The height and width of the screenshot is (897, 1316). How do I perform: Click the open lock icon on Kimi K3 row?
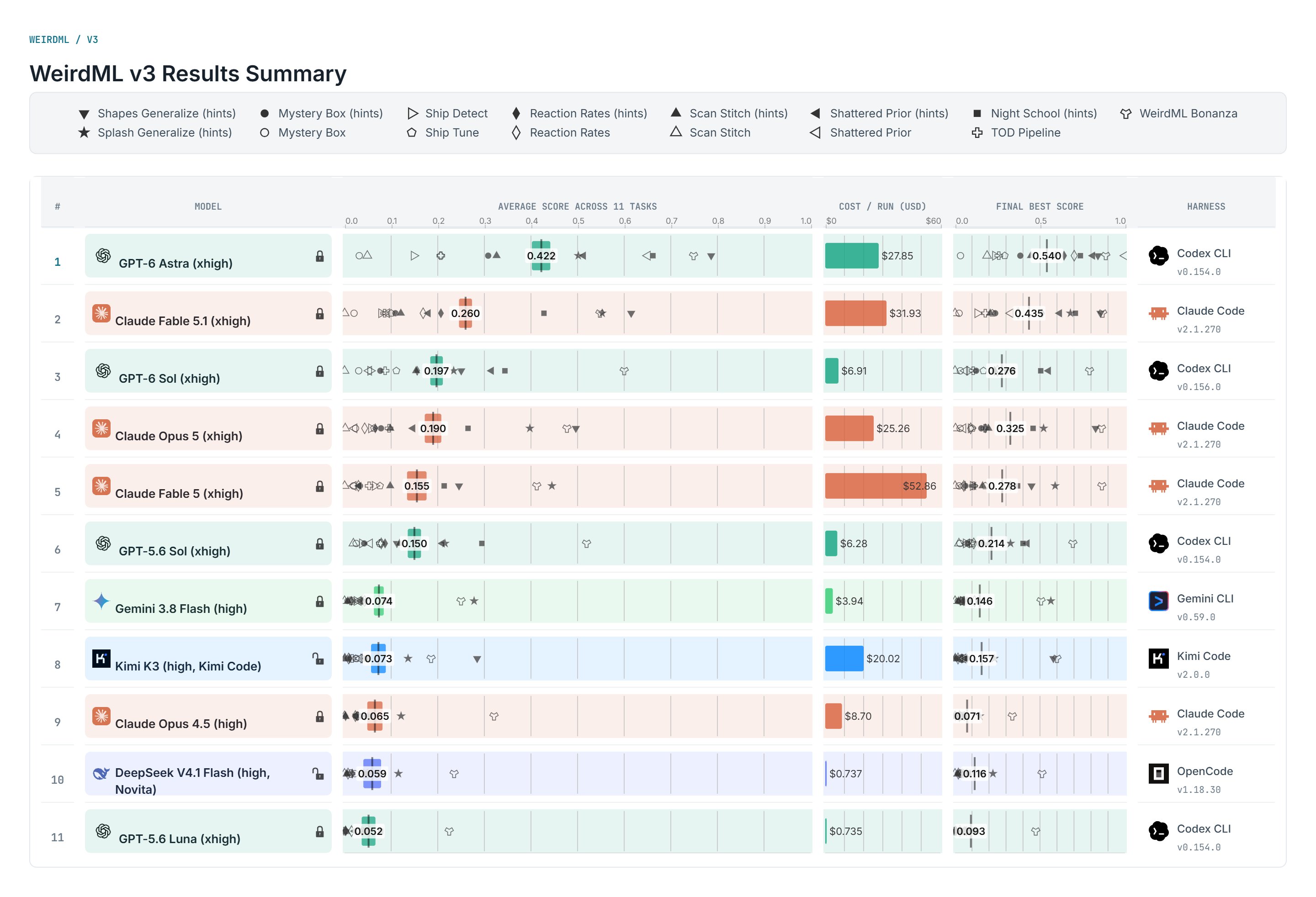coord(318,658)
